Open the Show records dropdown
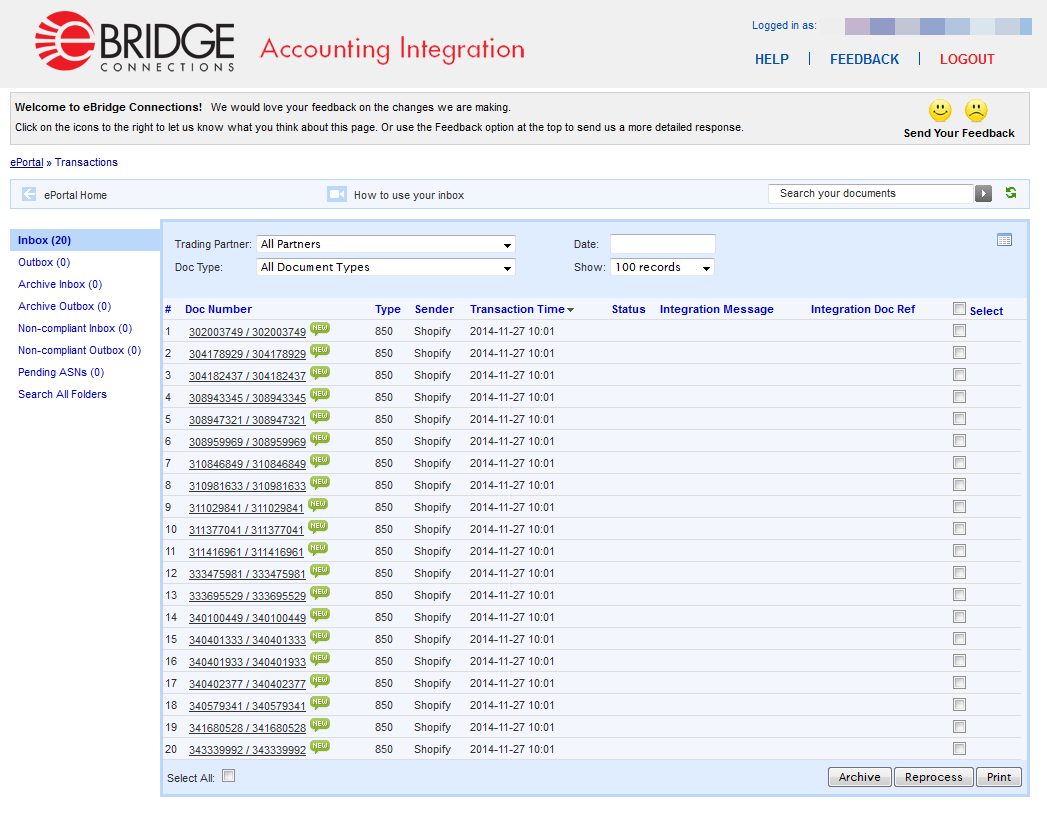Screen dimensions: 1047x816 (662, 267)
